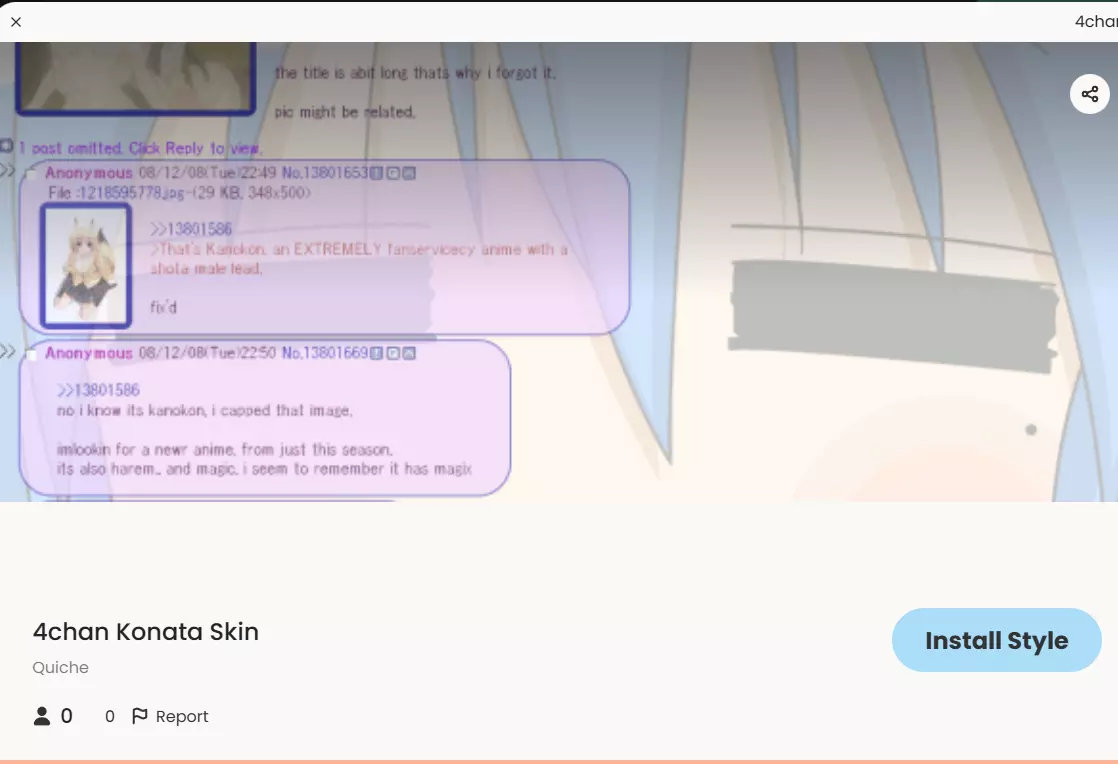
Task: Click the 4chan Konata Skin title
Action: 145,632
